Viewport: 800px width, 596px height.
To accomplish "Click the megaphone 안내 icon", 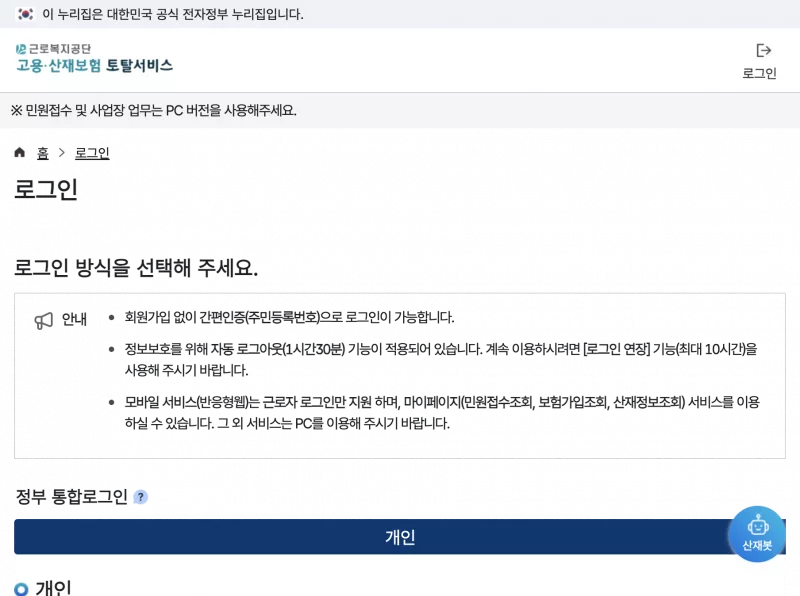I will click(x=43, y=320).
